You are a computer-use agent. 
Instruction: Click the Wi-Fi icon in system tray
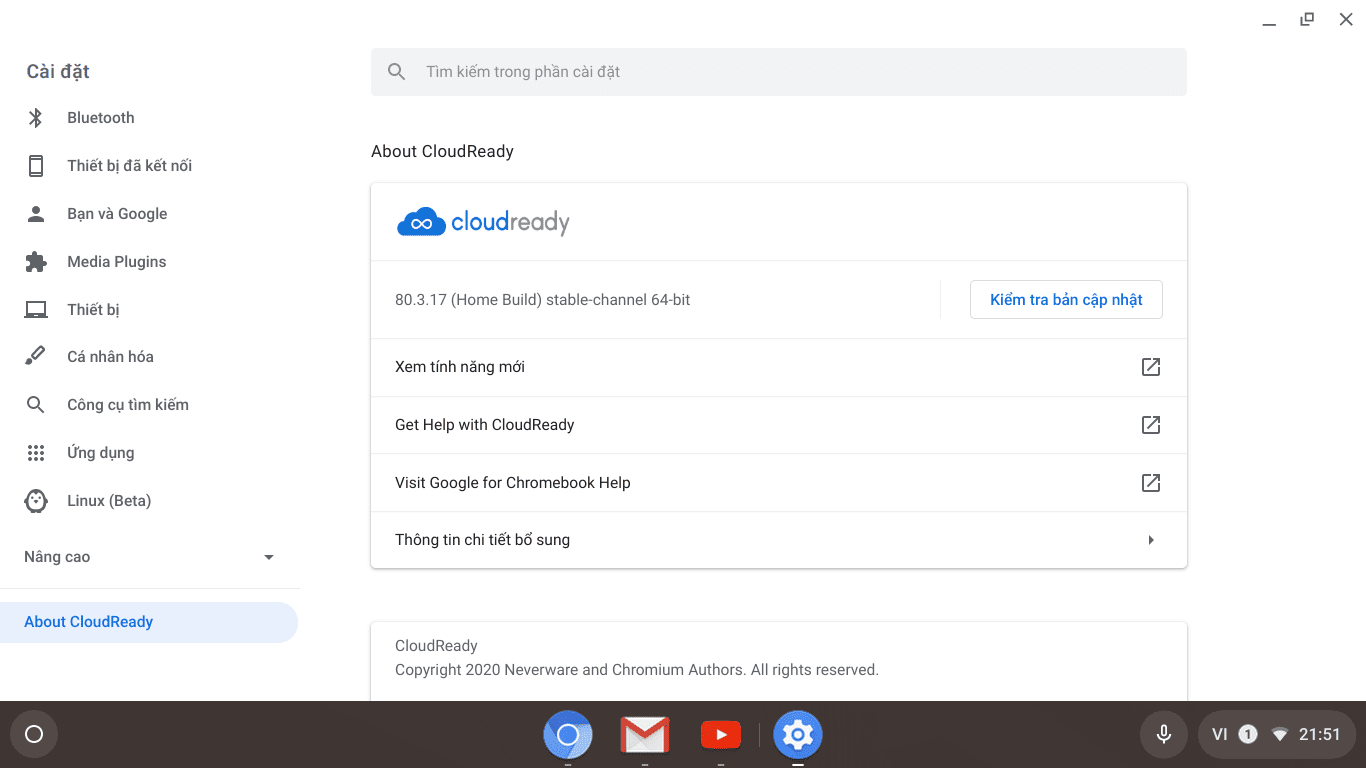tap(1279, 735)
